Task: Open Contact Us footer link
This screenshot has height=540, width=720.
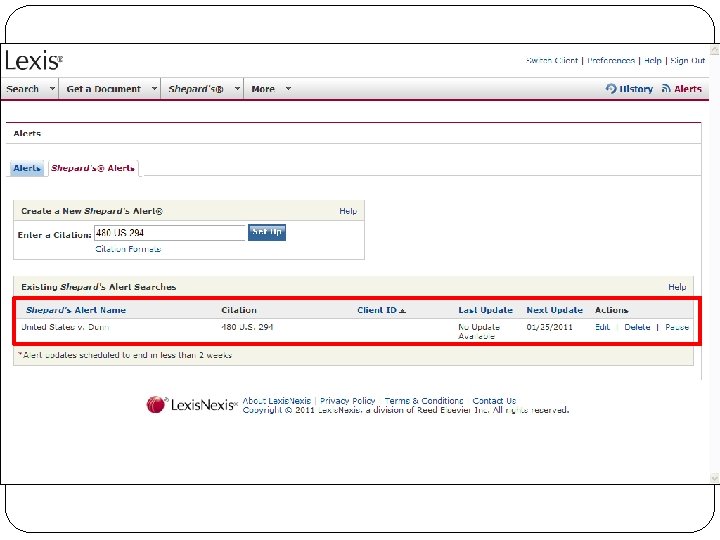Action: pos(494,400)
